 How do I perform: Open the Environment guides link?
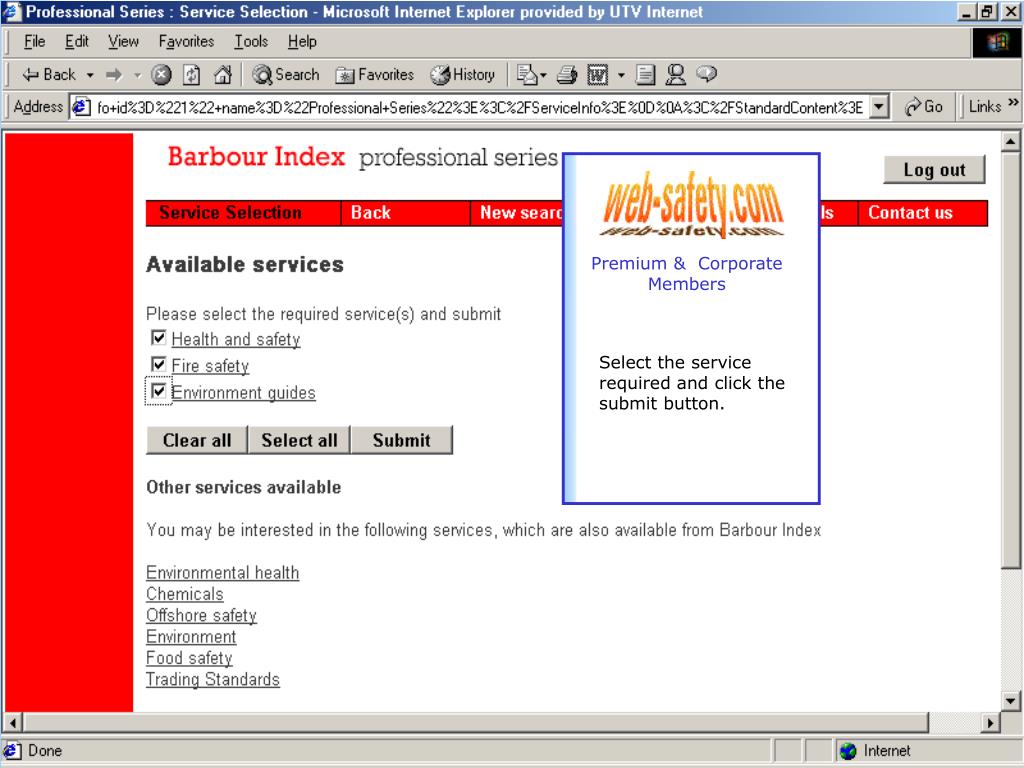[244, 392]
